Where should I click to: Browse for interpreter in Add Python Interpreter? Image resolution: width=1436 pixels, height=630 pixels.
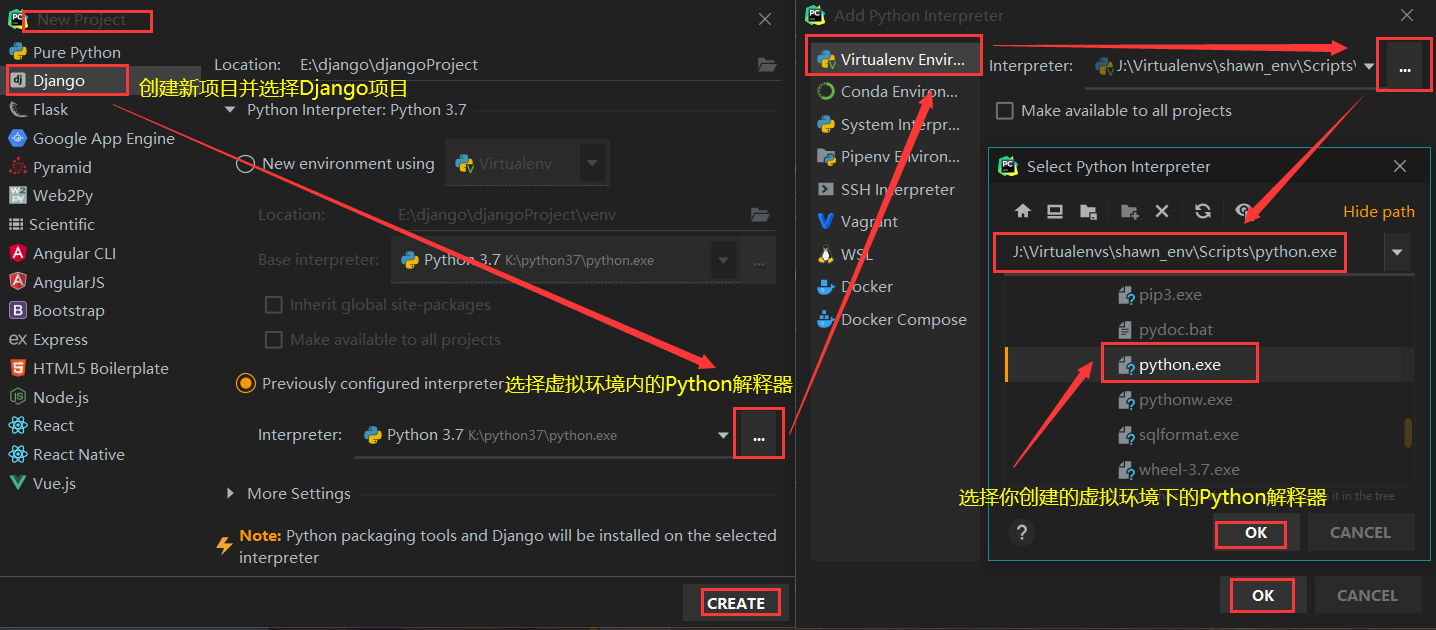click(x=1405, y=67)
